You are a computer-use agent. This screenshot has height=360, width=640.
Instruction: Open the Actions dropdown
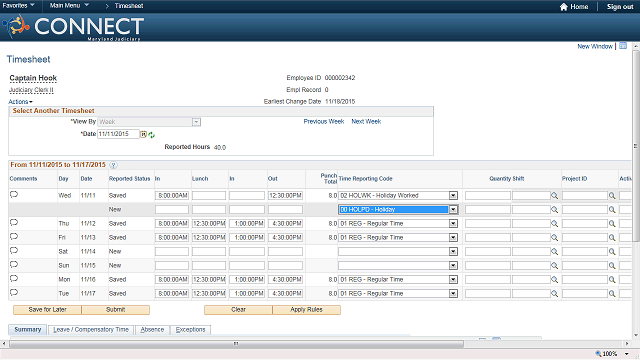coord(20,102)
